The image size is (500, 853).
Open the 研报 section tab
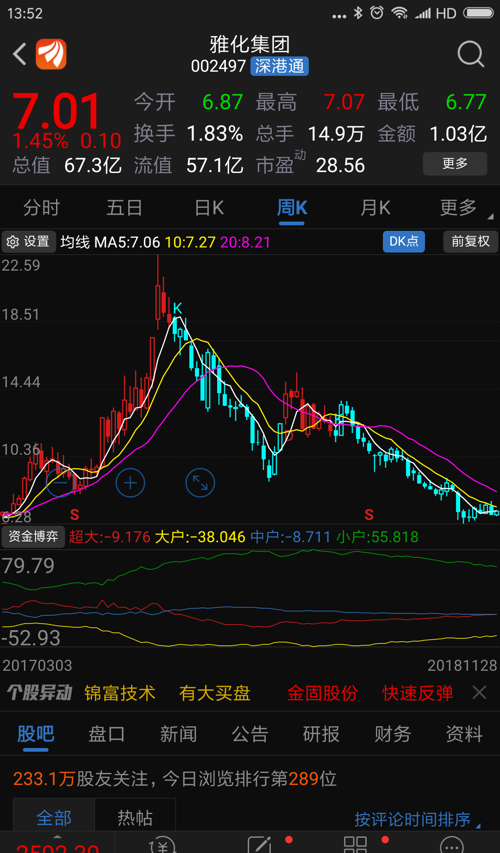(x=322, y=734)
